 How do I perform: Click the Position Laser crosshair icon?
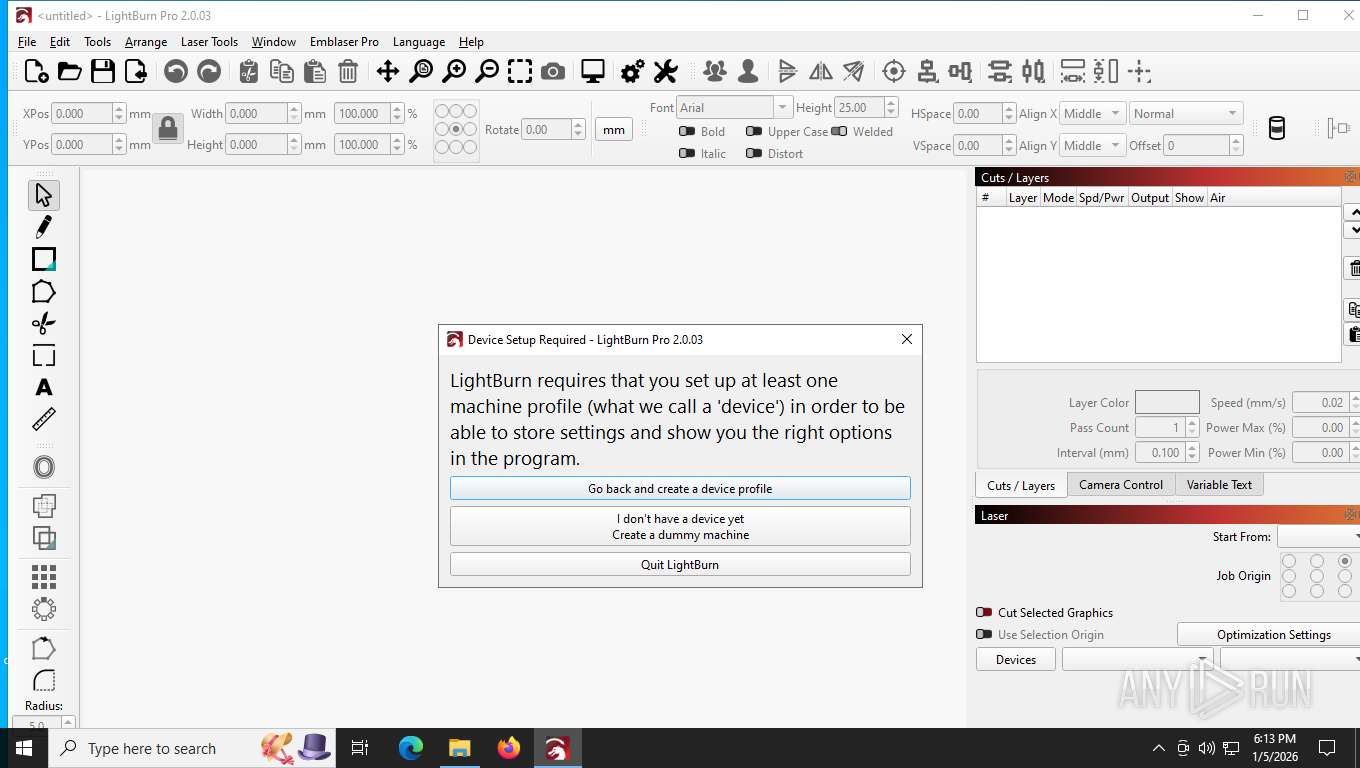[x=894, y=71]
